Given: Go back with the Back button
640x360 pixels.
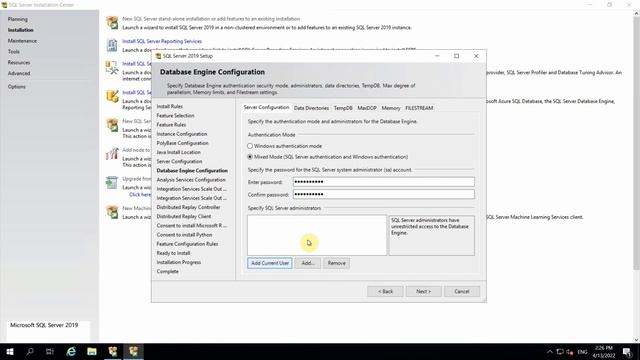Looking at the screenshot, I should click(385, 291).
